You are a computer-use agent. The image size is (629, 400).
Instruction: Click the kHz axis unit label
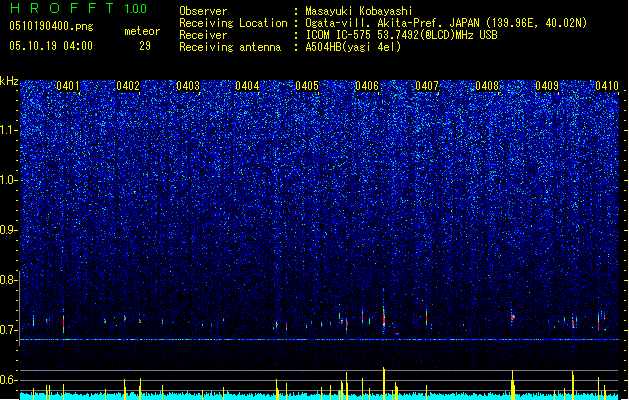(9, 81)
